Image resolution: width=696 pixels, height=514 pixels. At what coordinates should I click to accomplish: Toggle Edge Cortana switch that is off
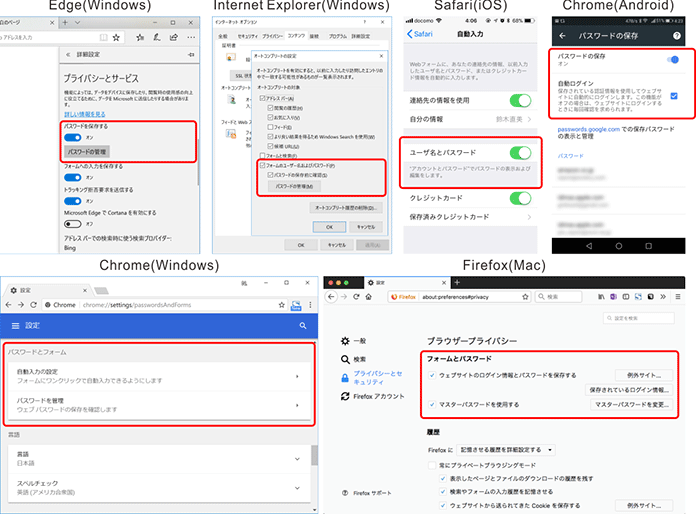tap(73, 224)
